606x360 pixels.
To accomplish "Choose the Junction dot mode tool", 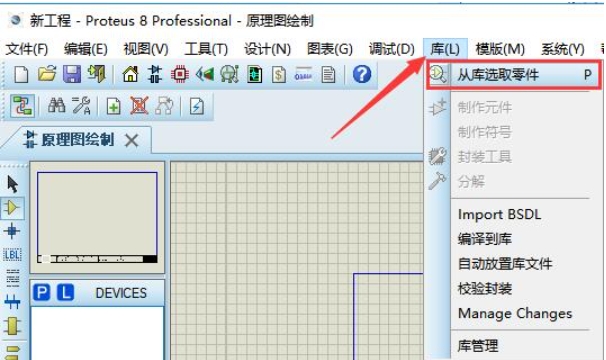I will tap(12, 231).
